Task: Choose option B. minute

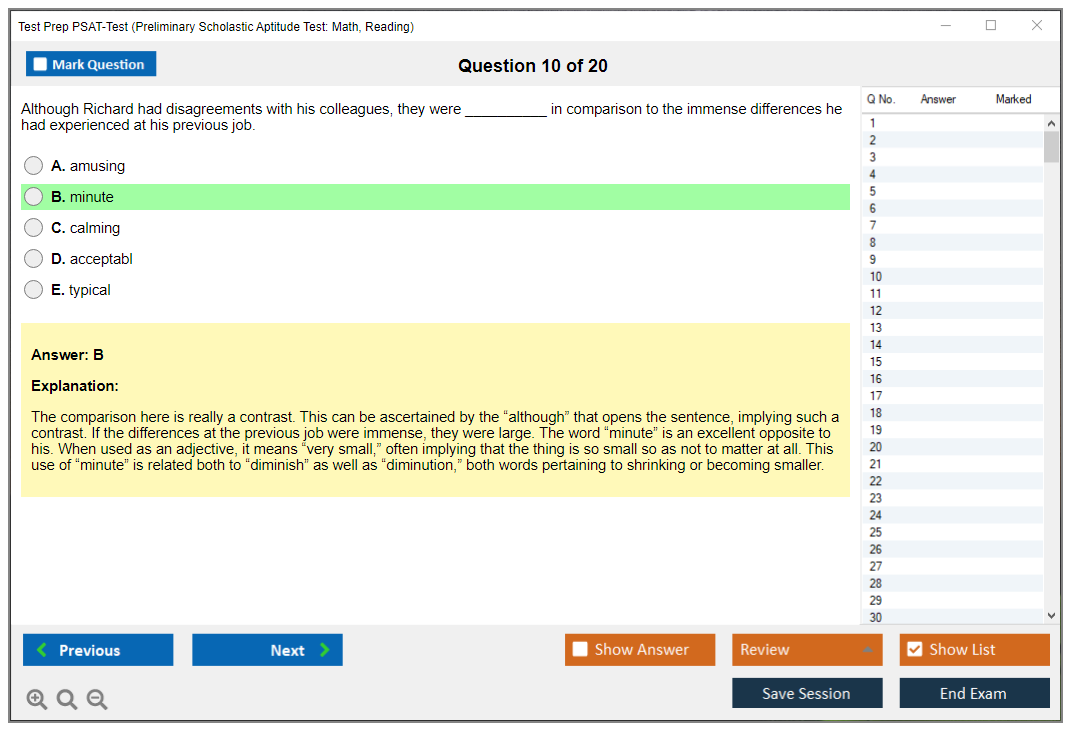Action: (34, 197)
